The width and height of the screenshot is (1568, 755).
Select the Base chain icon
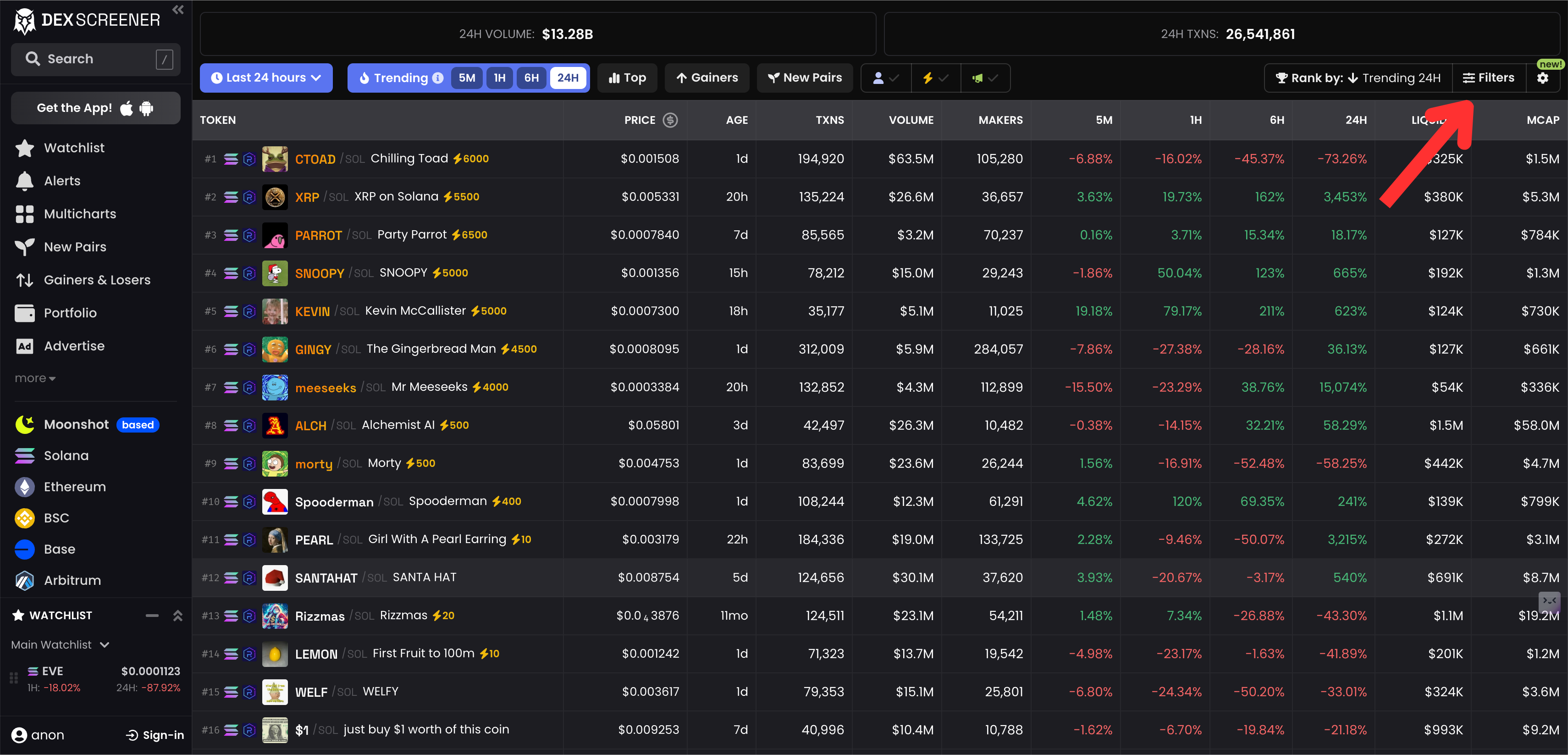click(x=24, y=549)
